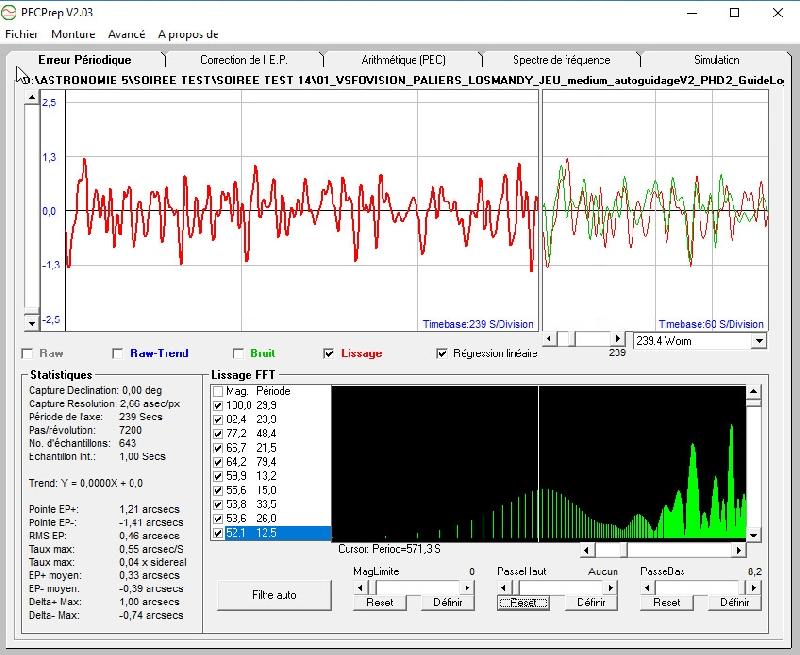Click the highlighted row with period 12,5
800x655 pixels.
coord(271,533)
